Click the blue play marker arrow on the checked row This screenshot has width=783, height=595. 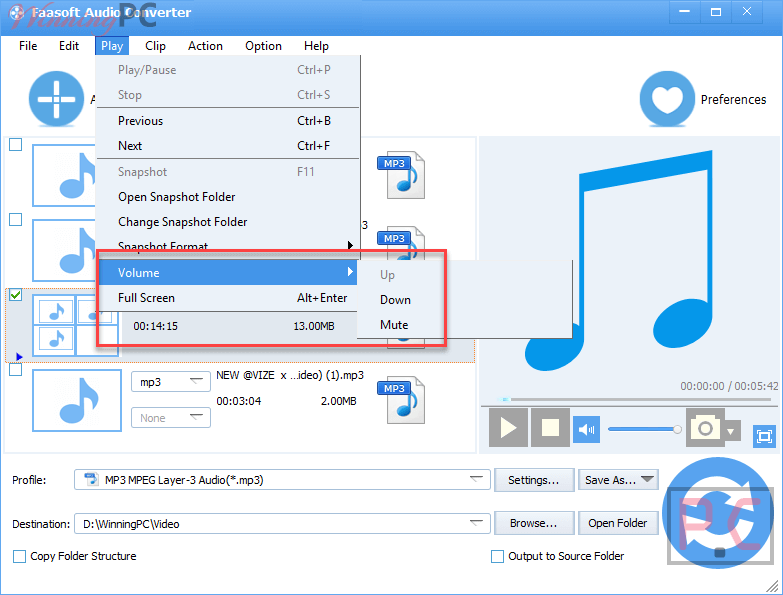[19, 356]
